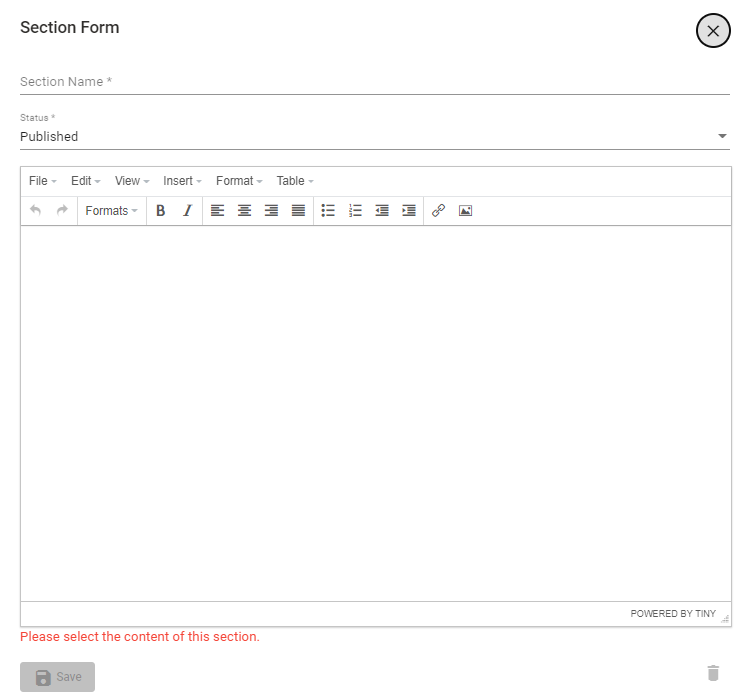Open the Edit menu in editor
The width and height of the screenshot is (746, 693).
coord(86,181)
